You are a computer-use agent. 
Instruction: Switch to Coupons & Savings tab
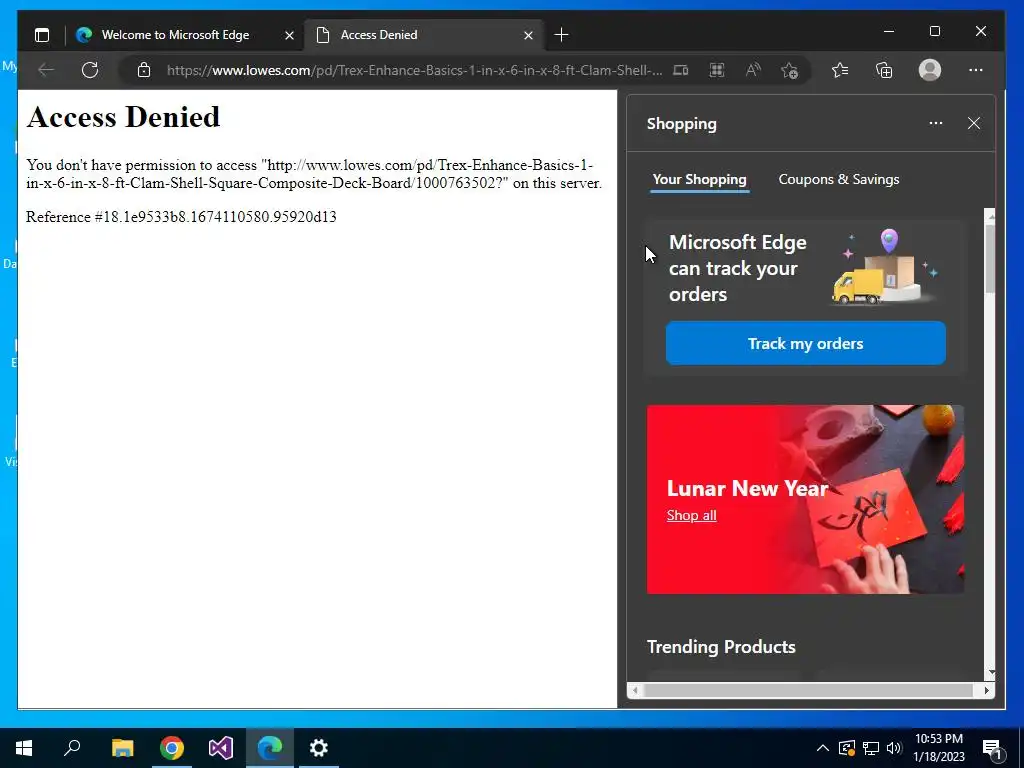(839, 180)
